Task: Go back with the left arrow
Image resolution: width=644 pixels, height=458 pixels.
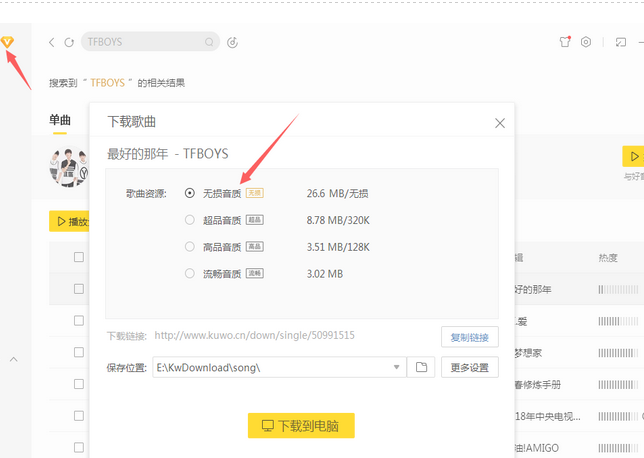Action: tap(52, 42)
